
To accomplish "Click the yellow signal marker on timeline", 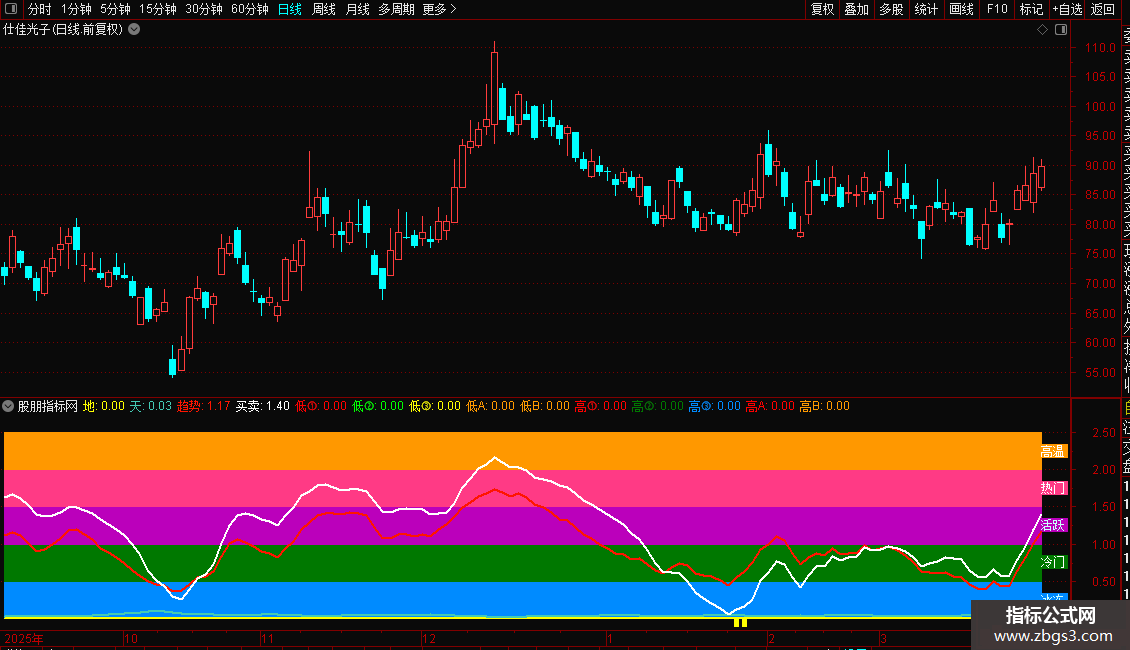I will point(740,622).
